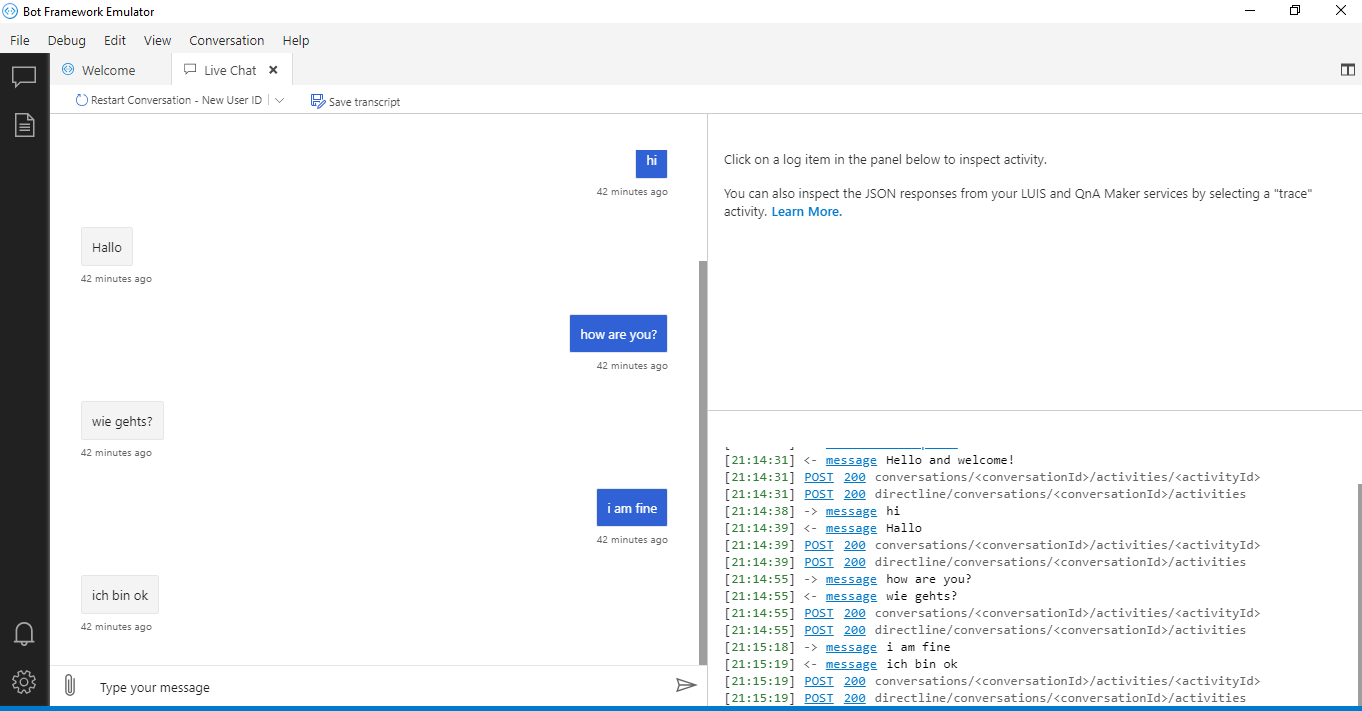Viewport: 1362px width, 711px height.
Task: Click the Live Chat tab's speech bubble icon
Action: pyautogui.click(x=190, y=70)
